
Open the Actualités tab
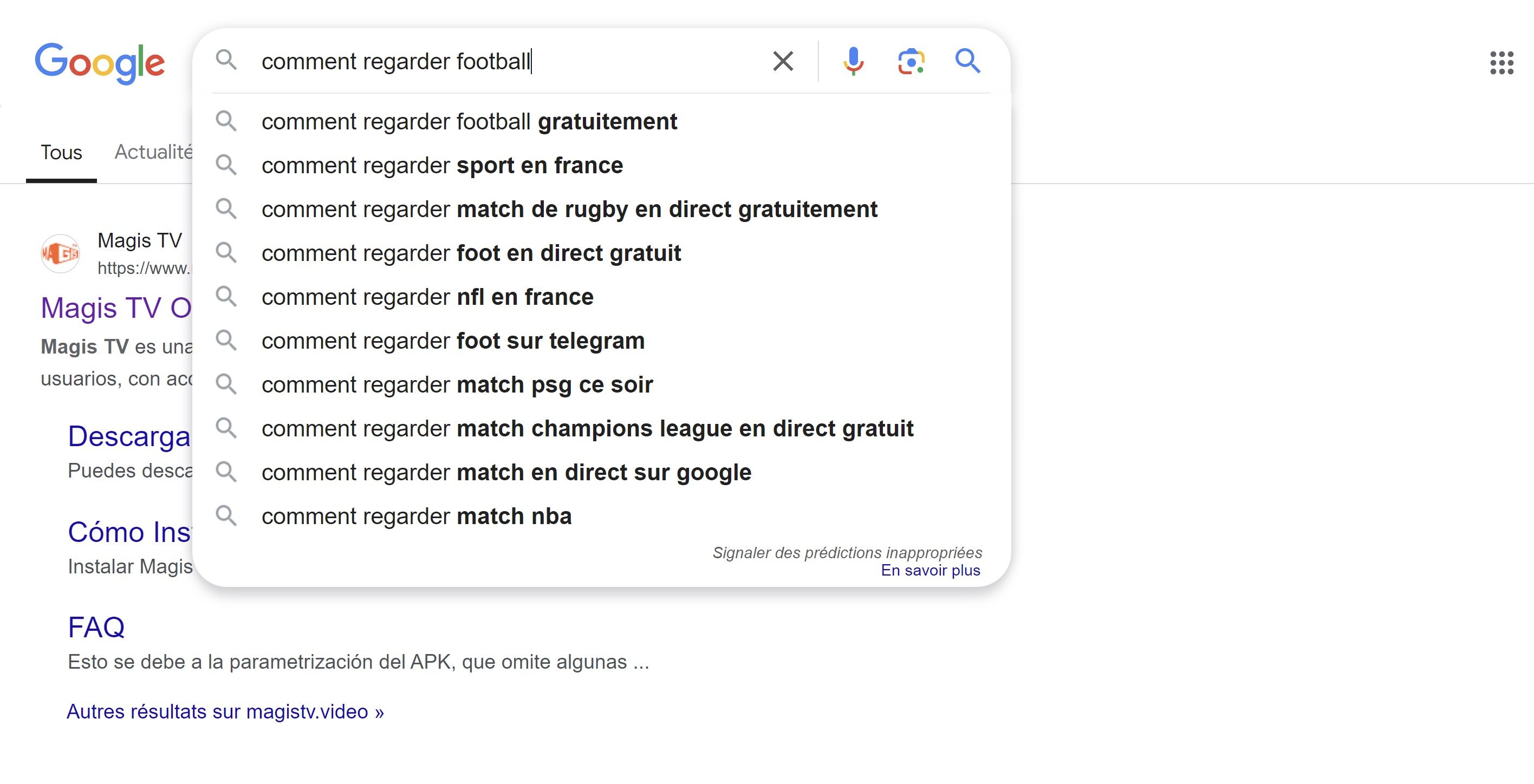pyautogui.click(x=153, y=152)
